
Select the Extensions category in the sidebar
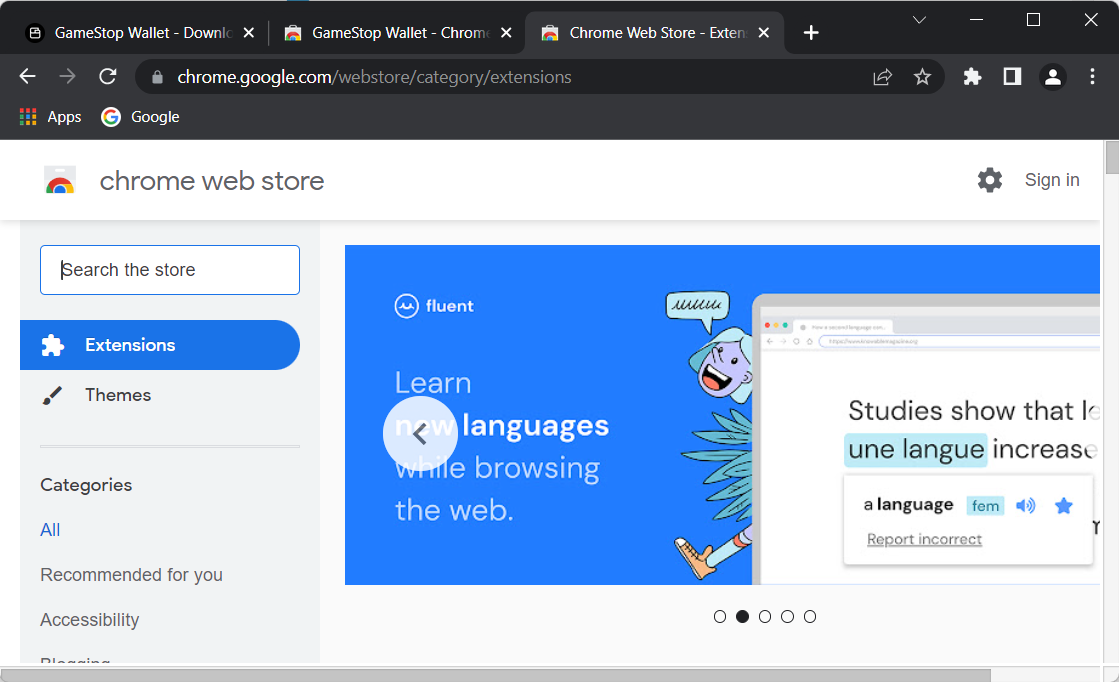[130, 344]
